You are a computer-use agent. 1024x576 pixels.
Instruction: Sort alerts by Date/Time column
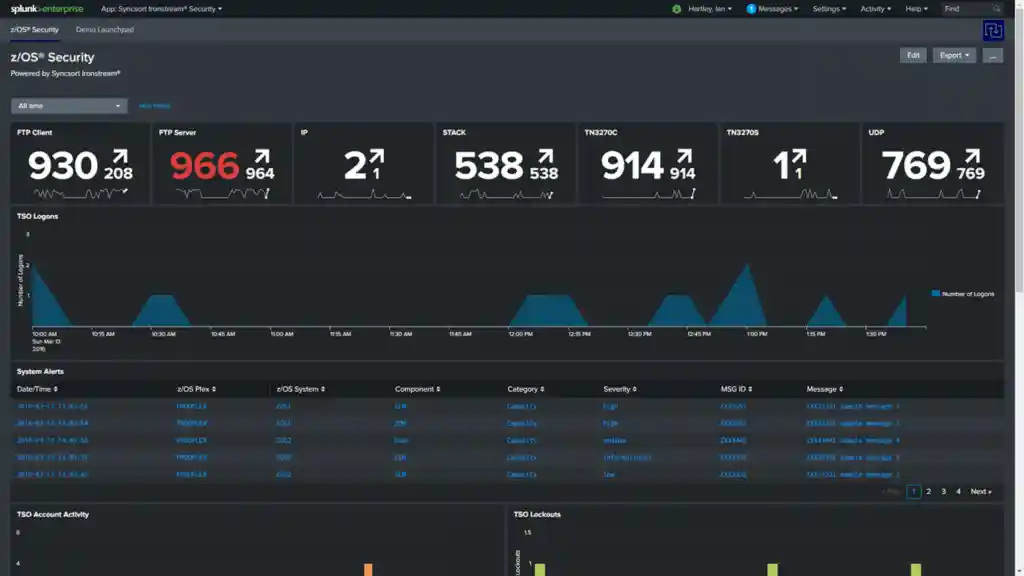tap(37, 389)
